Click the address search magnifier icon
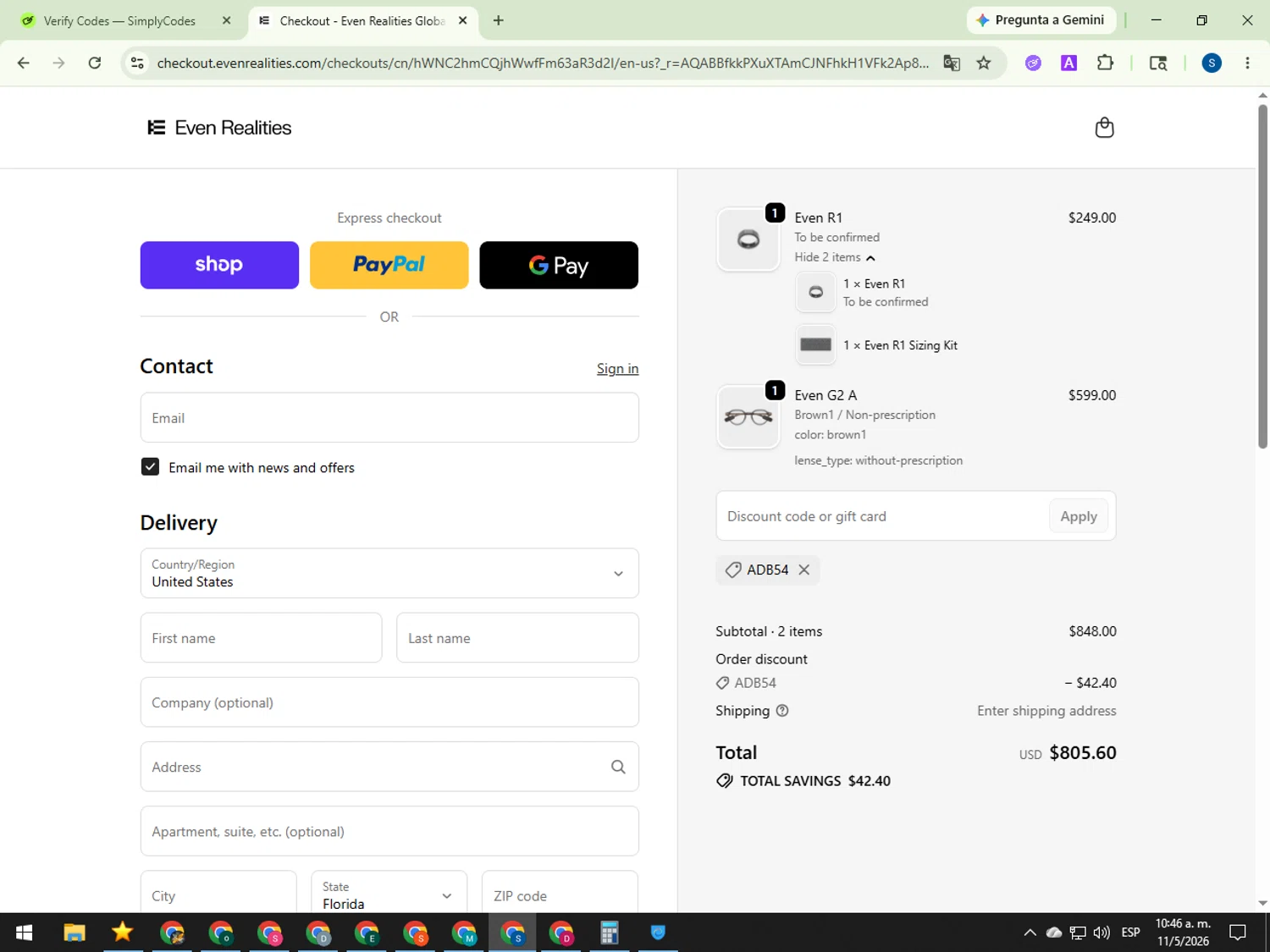The image size is (1270, 952). 618,767
